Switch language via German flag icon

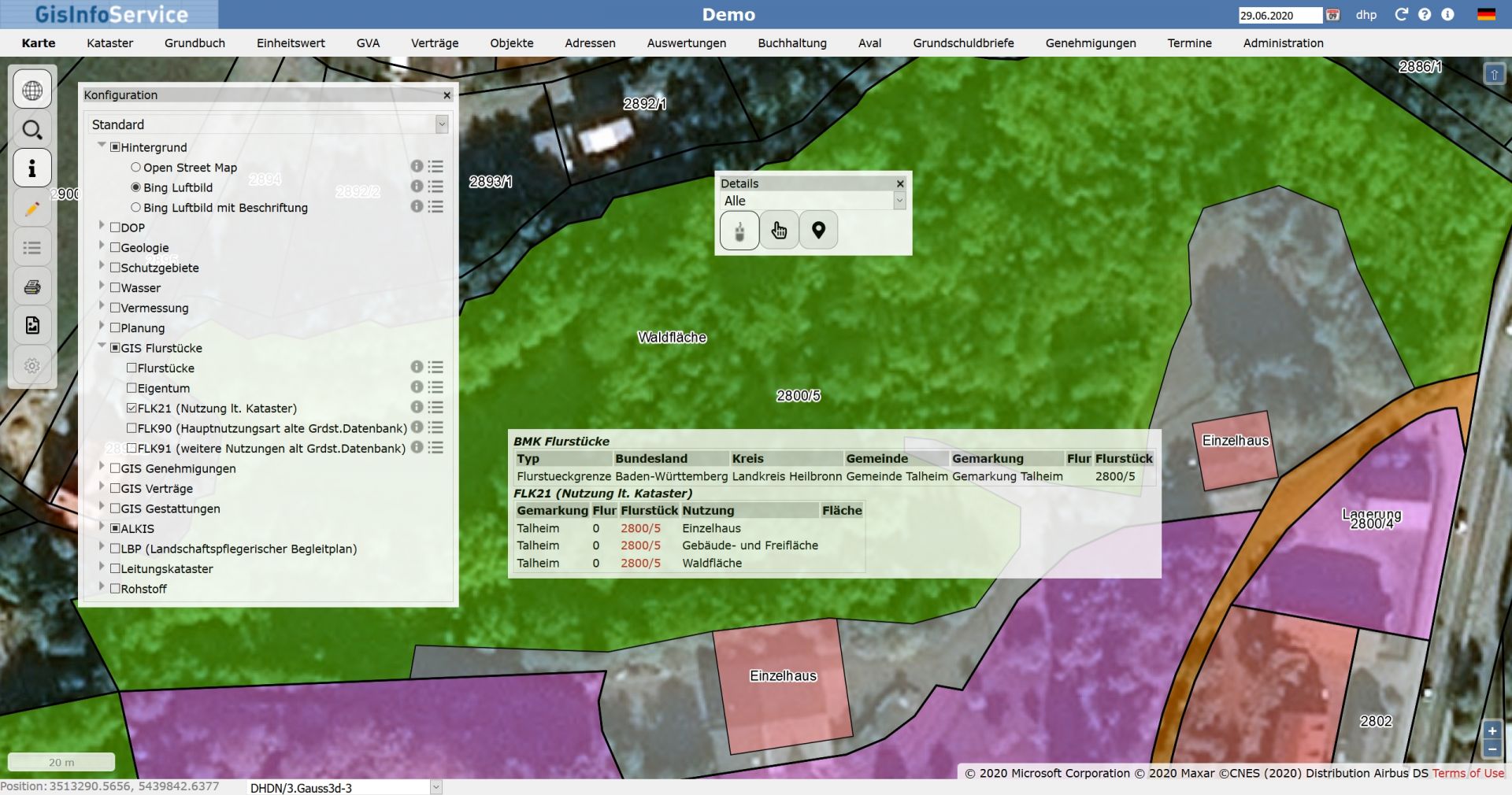click(x=1486, y=14)
